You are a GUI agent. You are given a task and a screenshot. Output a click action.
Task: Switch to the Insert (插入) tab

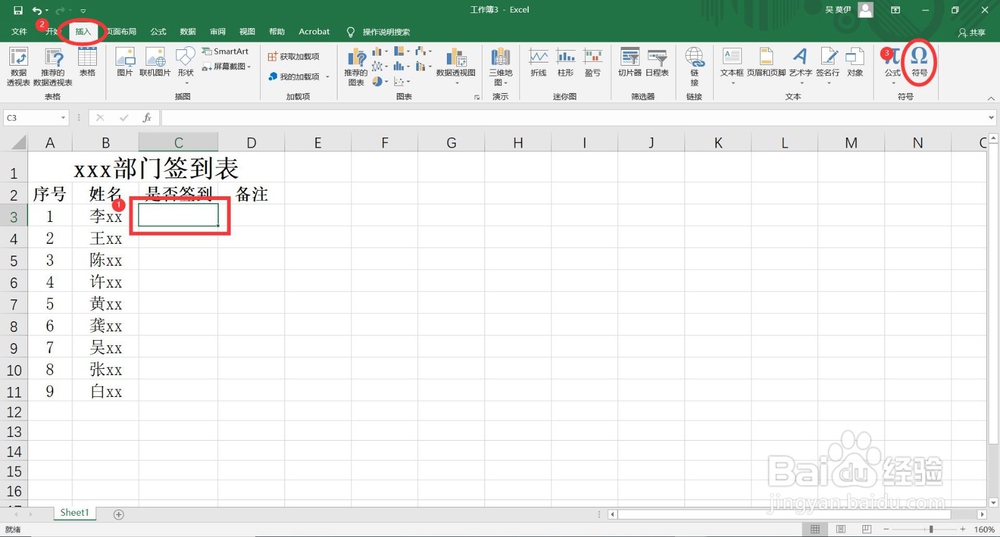83,31
